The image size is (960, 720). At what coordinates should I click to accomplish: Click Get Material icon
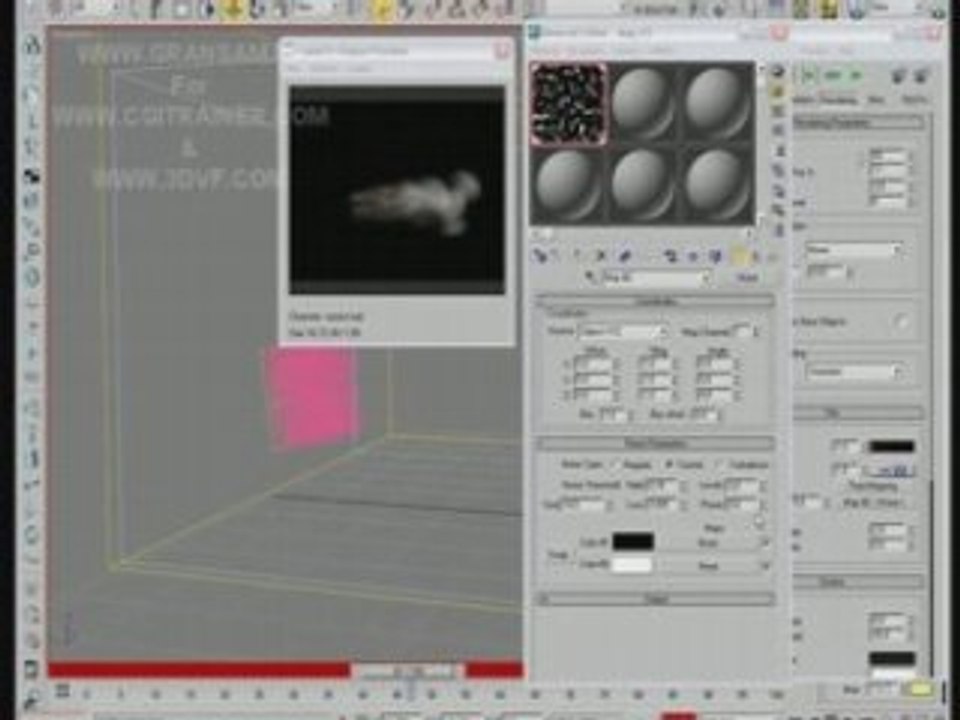540,256
